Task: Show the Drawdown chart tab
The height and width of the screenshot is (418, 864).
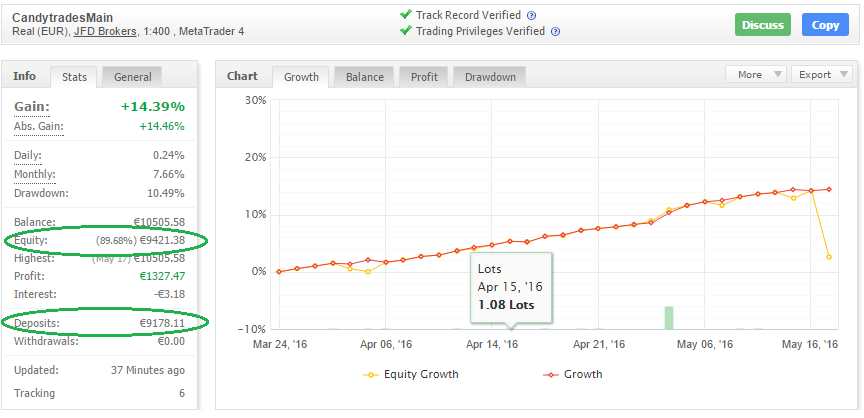Action: pyautogui.click(x=490, y=77)
